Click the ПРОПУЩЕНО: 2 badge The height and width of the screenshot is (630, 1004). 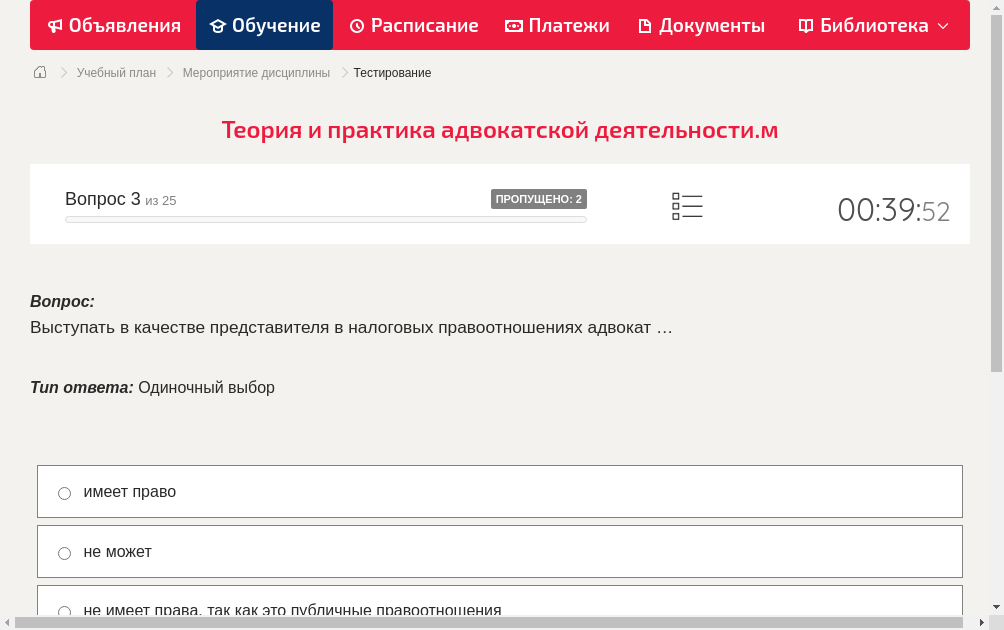(539, 198)
